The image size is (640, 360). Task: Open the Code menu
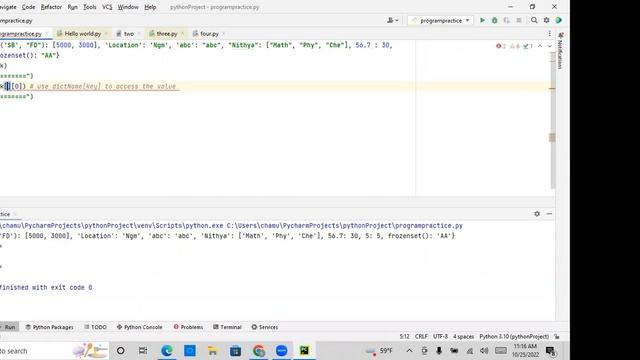pos(28,7)
